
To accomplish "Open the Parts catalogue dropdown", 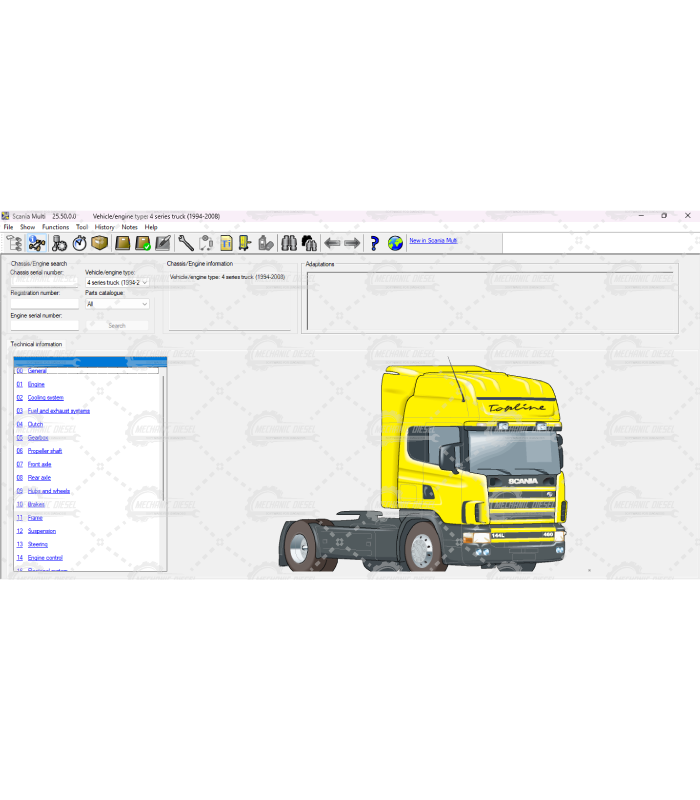I will click(145, 304).
